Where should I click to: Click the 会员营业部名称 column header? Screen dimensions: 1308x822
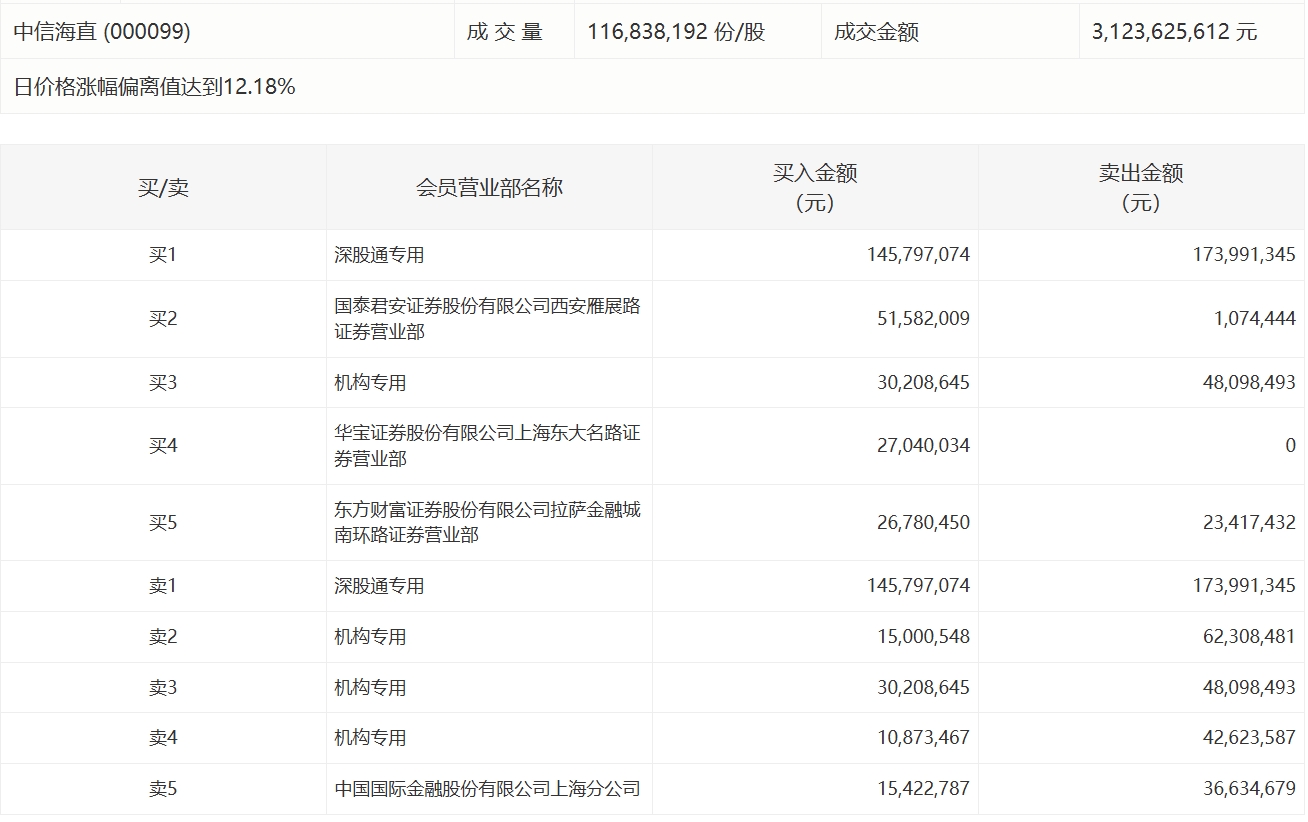[x=489, y=188]
